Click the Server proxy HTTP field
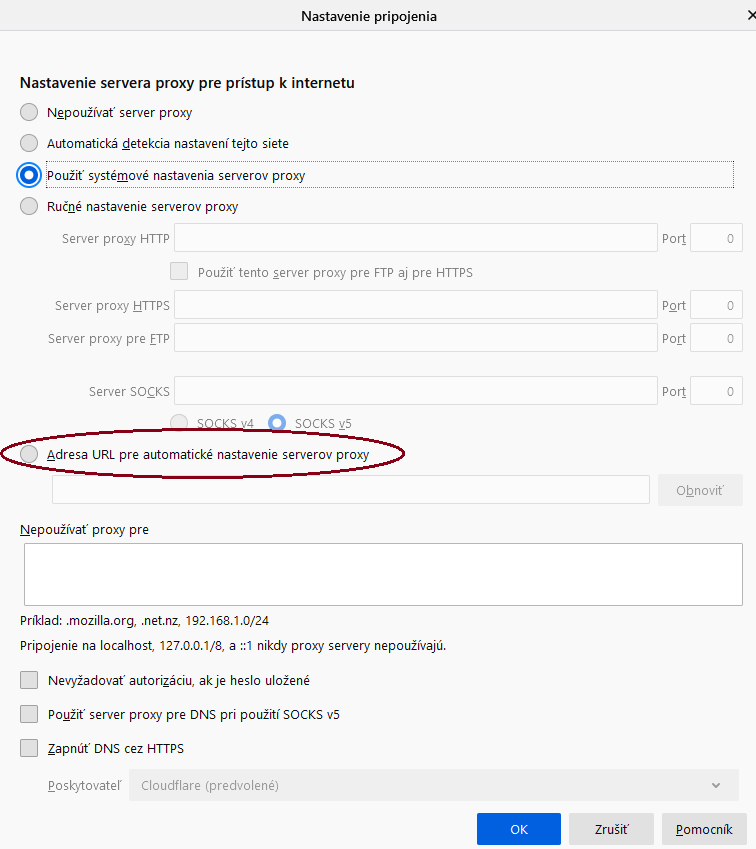Screen dimensions: 756x849 [415, 238]
